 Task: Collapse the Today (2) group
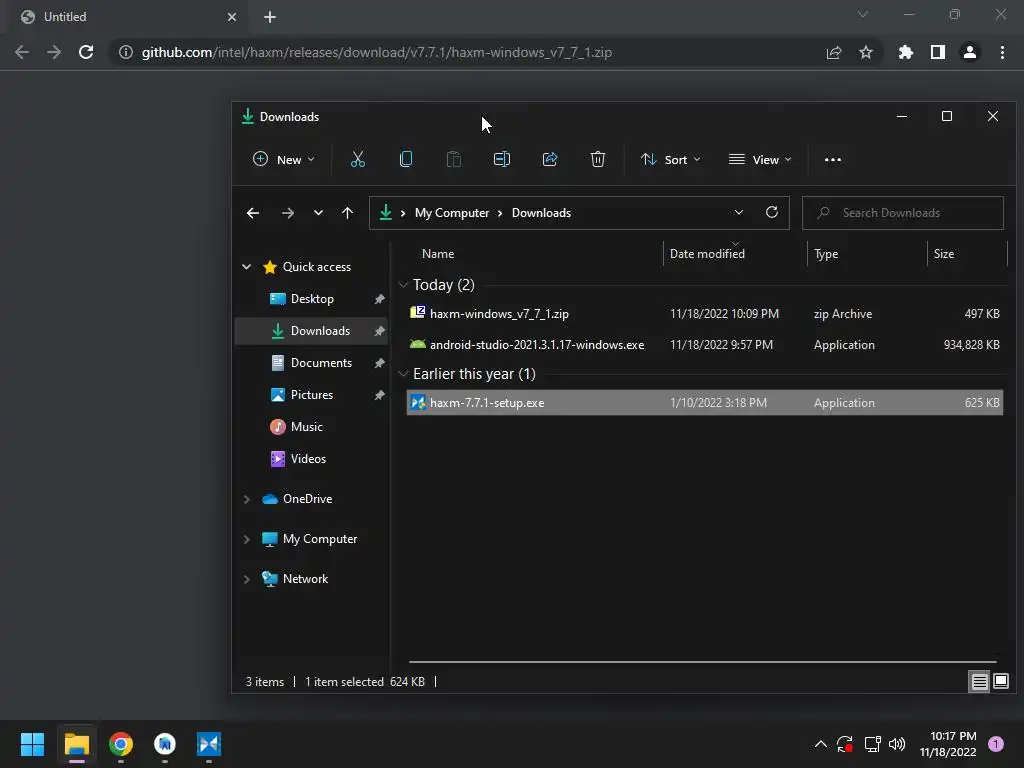click(403, 285)
